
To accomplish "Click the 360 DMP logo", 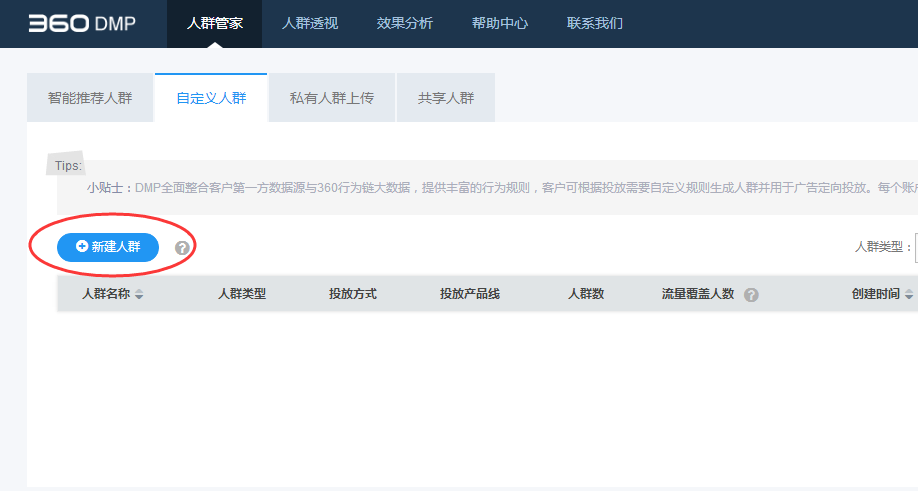I will 82,24.
